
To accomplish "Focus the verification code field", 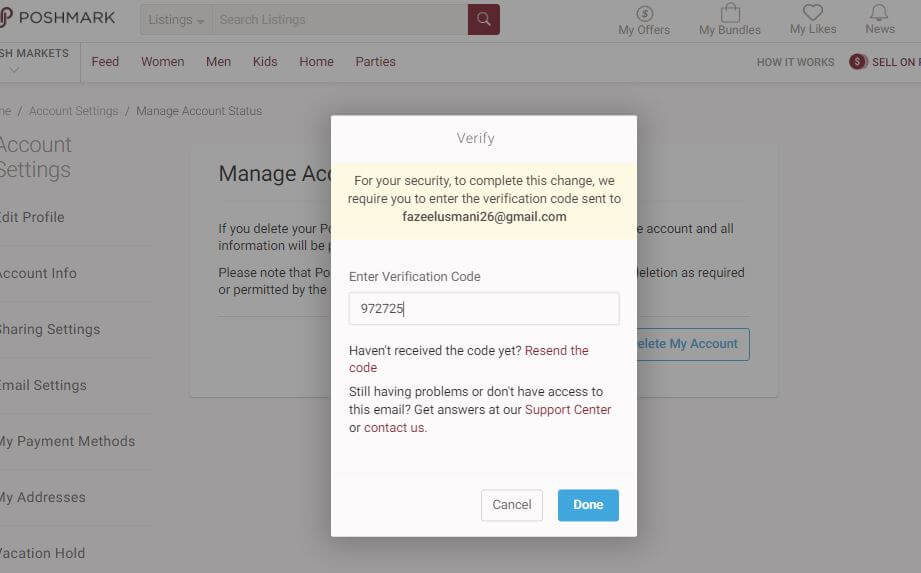I will (484, 309).
